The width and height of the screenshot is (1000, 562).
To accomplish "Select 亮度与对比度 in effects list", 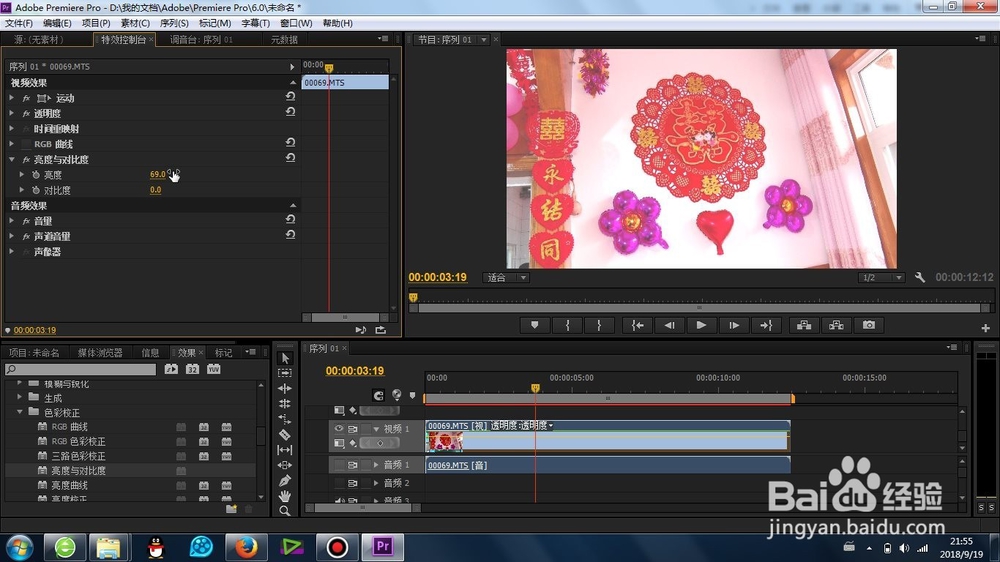I will pyautogui.click(x=78, y=471).
